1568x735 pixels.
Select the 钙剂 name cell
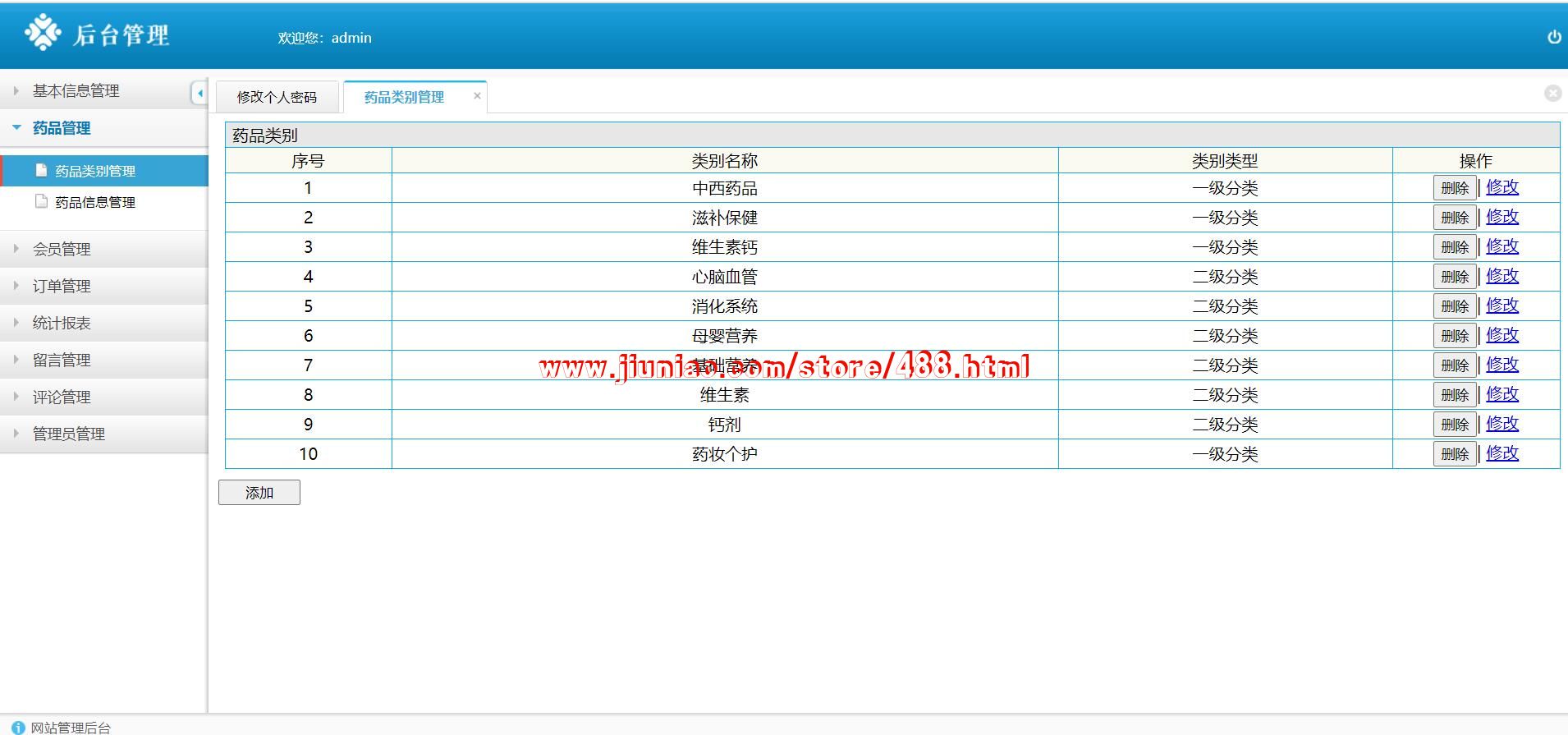(x=725, y=425)
